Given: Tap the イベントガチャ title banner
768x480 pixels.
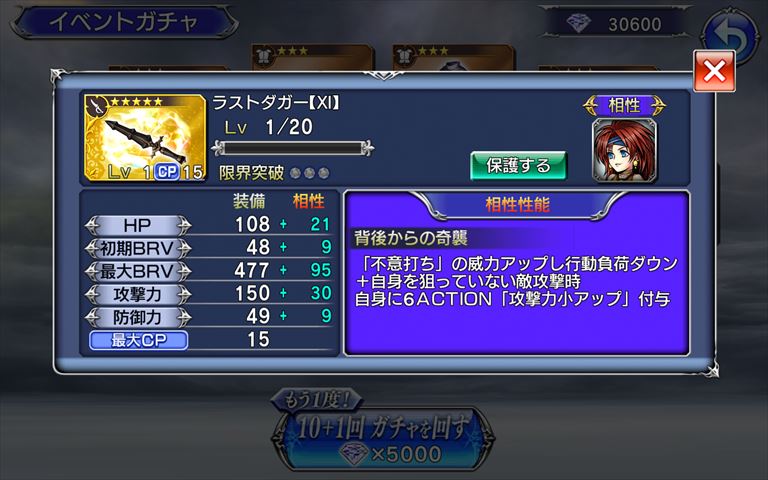Looking at the screenshot, I should click(124, 23).
